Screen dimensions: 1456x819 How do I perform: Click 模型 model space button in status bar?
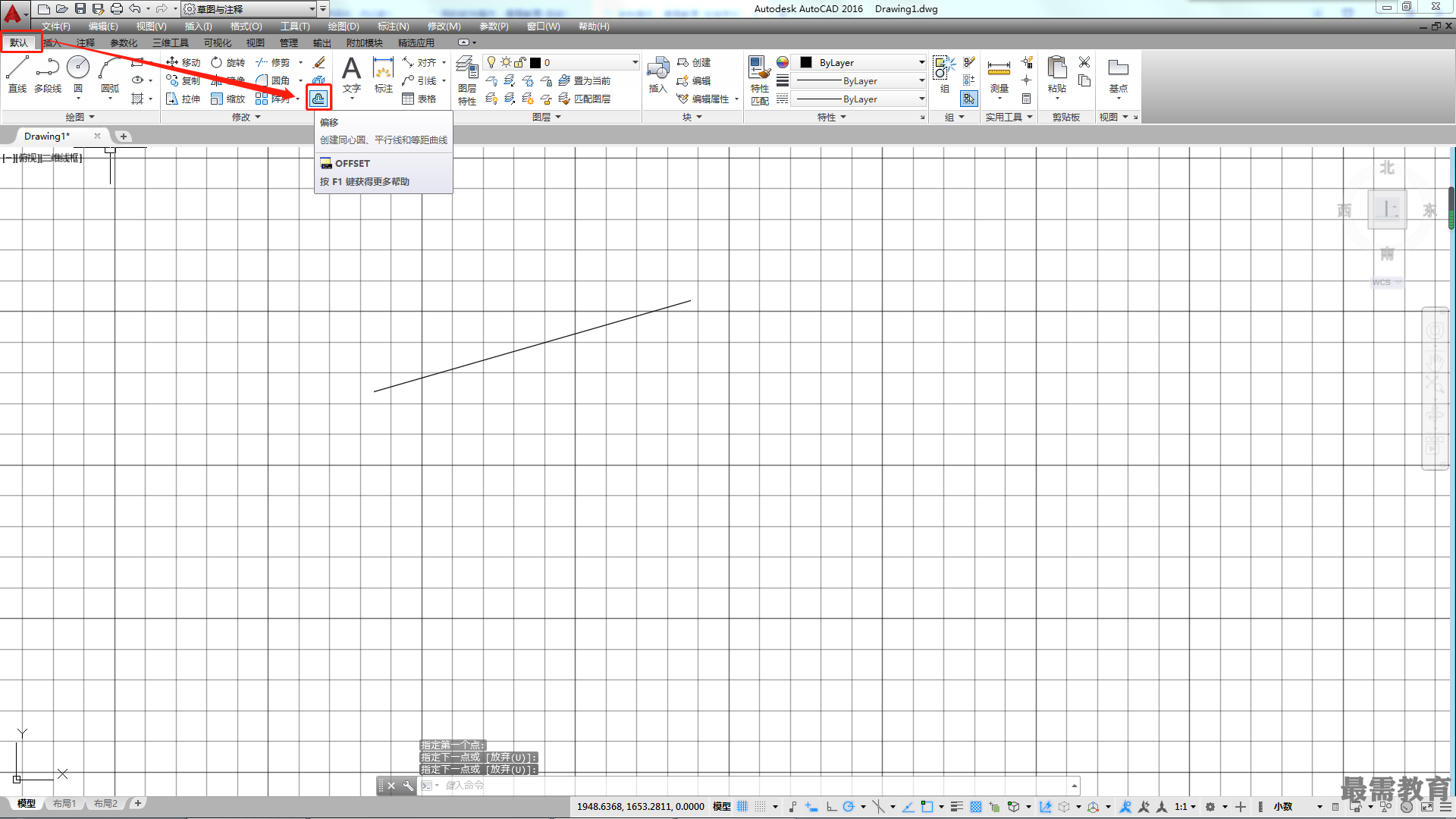[722, 807]
